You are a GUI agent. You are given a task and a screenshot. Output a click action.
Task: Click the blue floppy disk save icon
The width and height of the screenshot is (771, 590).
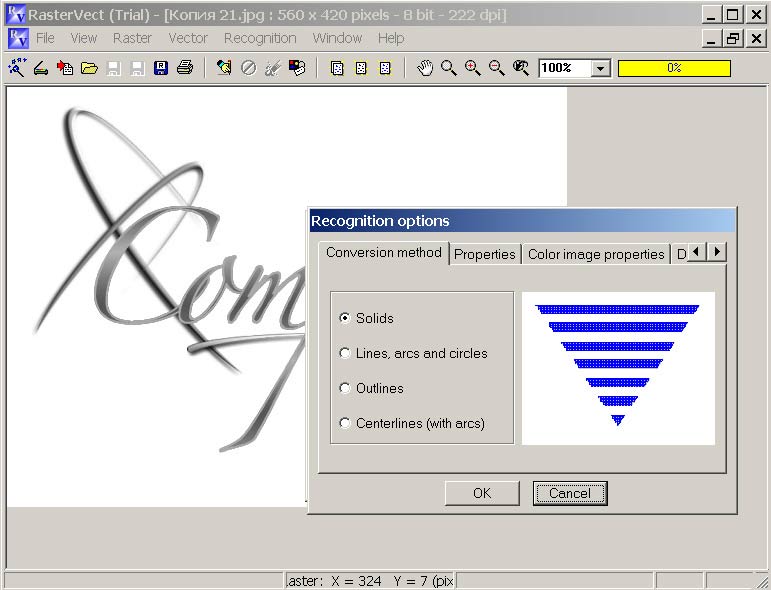[161, 68]
